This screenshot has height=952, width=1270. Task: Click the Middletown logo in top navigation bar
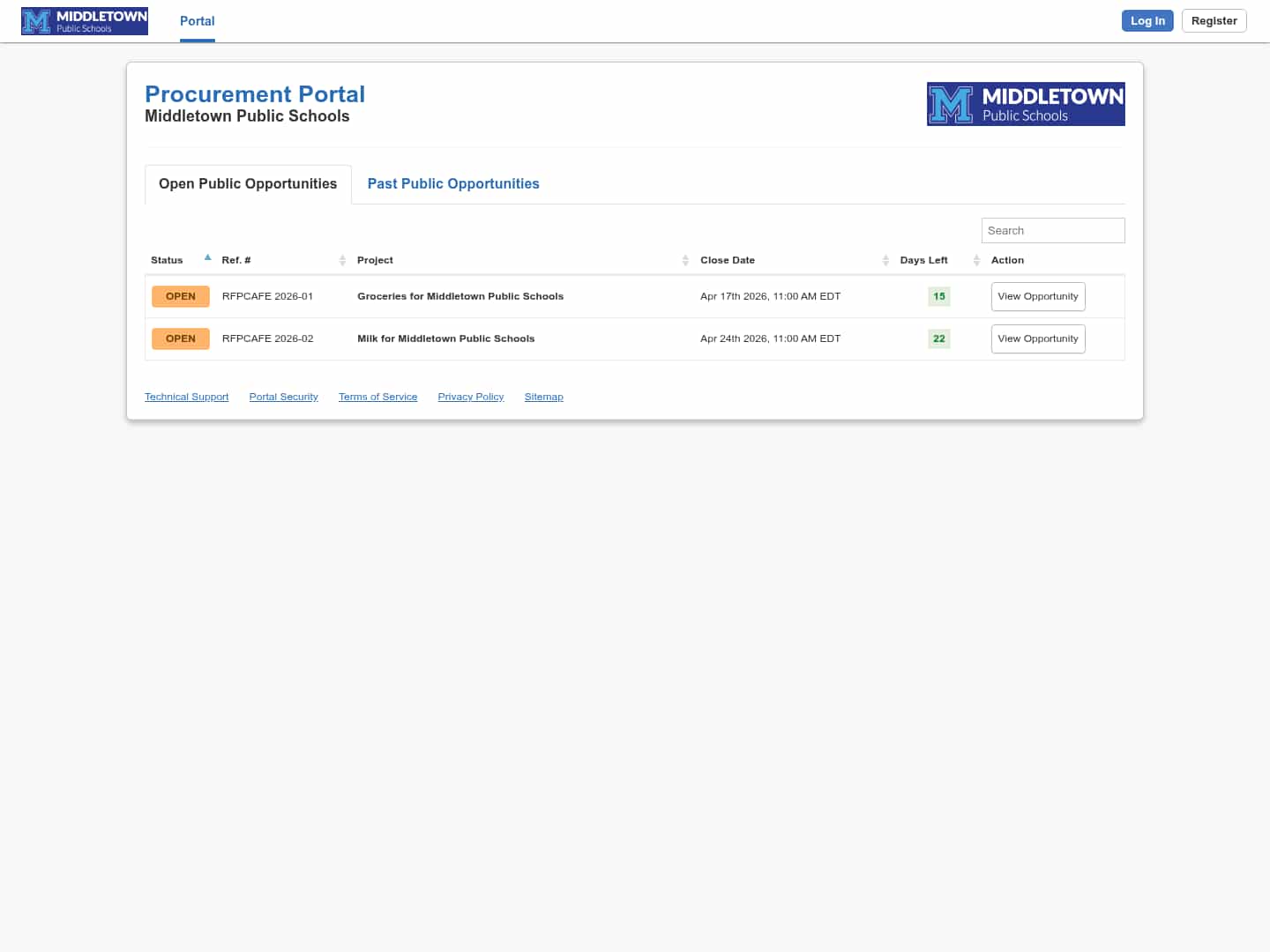coord(85,21)
